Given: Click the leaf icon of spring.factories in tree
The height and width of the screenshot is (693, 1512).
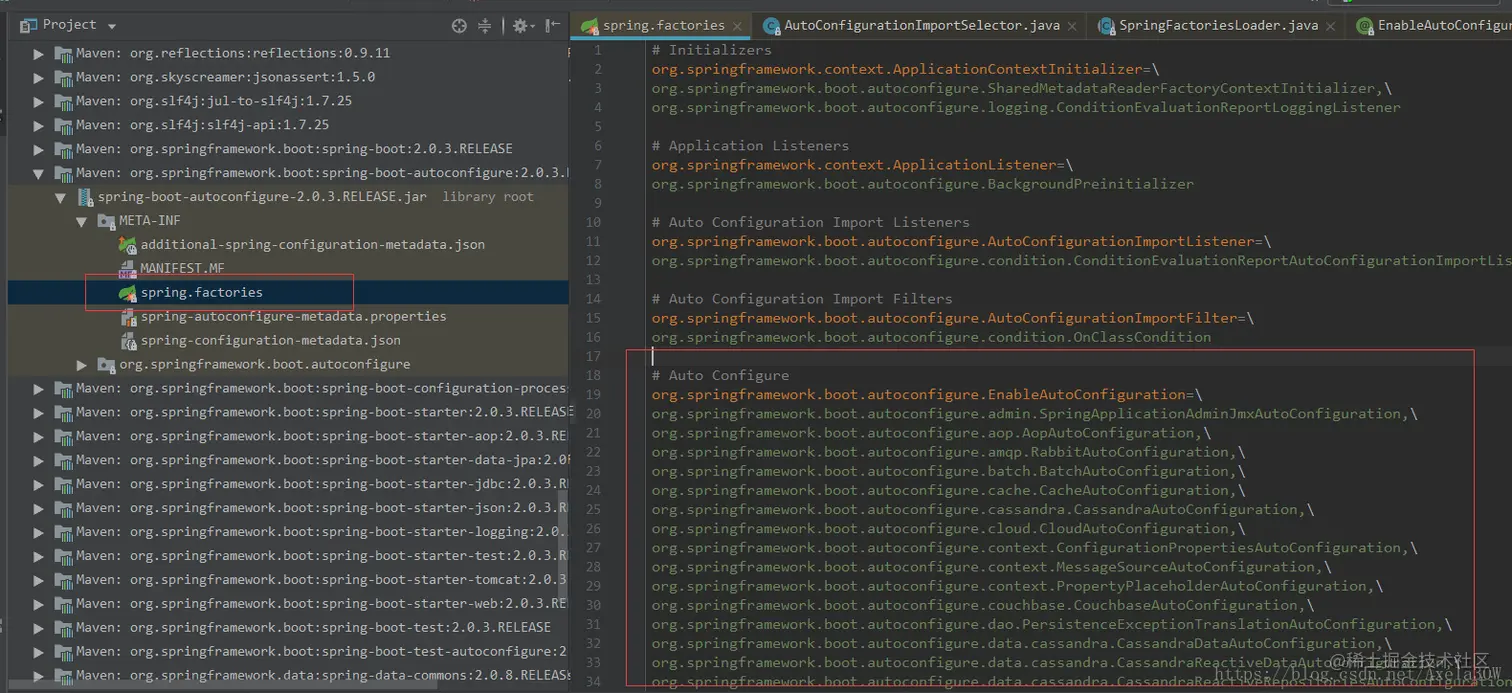Looking at the screenshot, I should (x=128, y=293).
